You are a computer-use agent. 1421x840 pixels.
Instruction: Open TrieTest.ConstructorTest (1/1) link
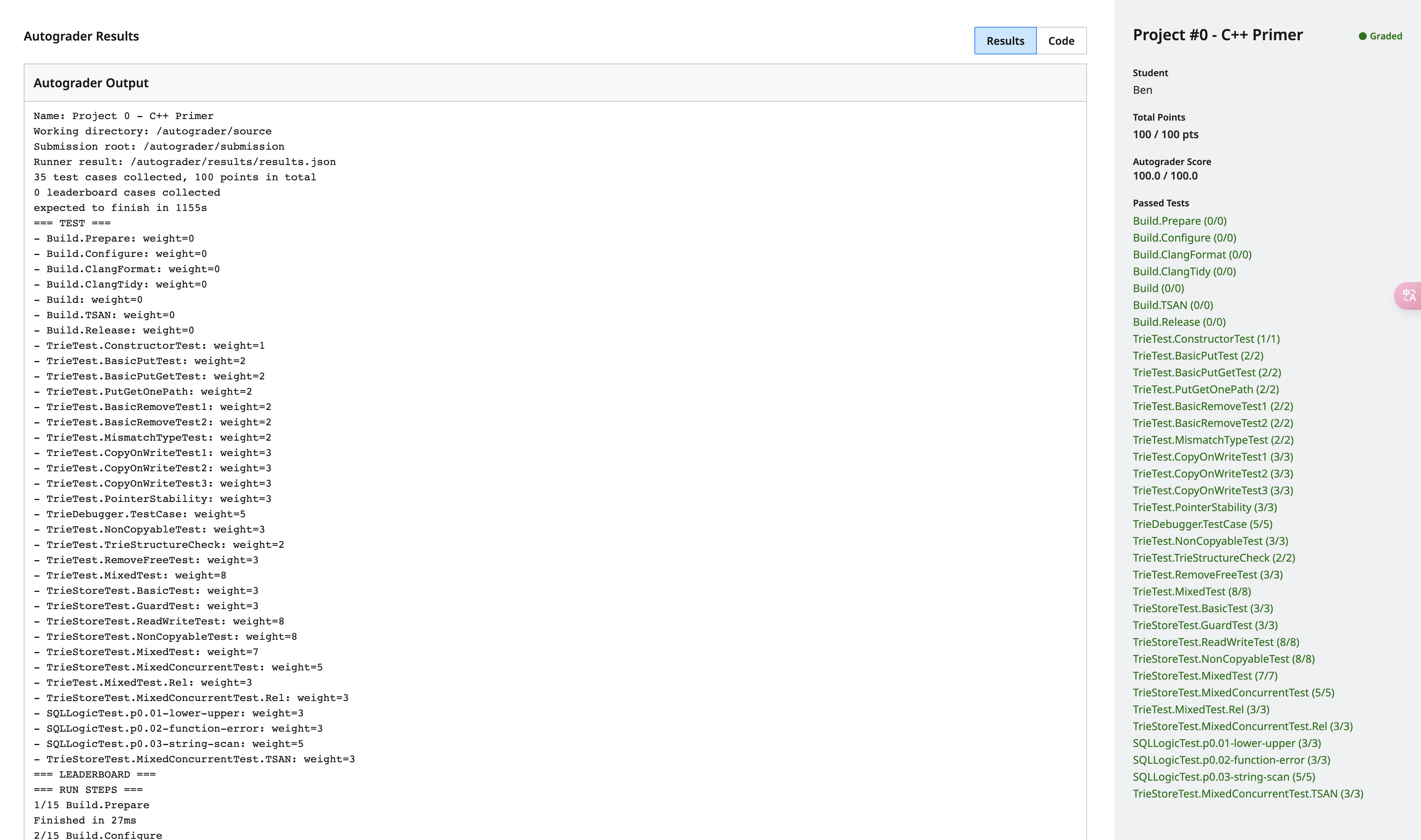pyautogui.click(x=1206, y=339)
